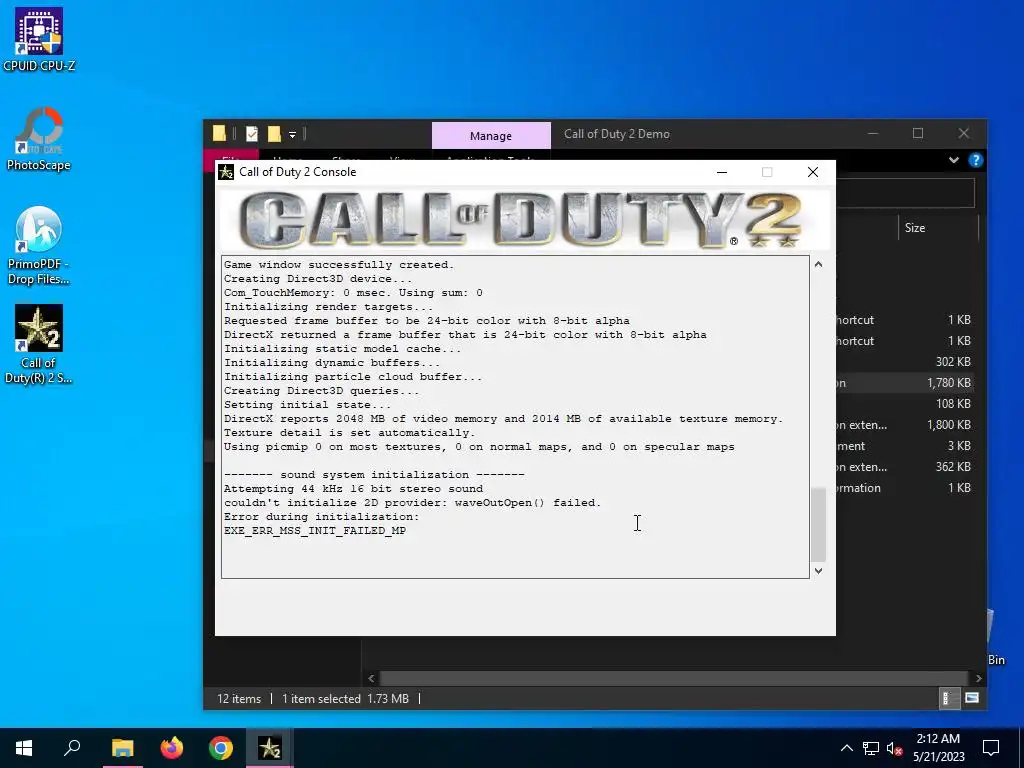Image resolution: width=1024 pixels, height=768 pixels.
Task: Open the Customize Quick Access Toolbar dropdown
Action: [x=293, y=135]
